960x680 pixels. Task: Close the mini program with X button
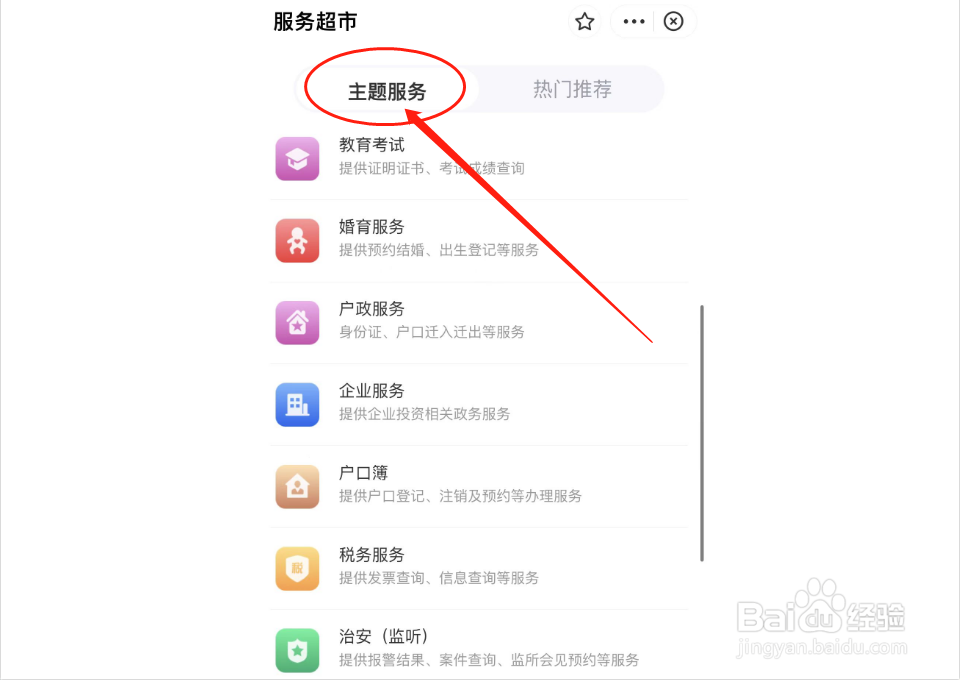[x=673, y=21]
